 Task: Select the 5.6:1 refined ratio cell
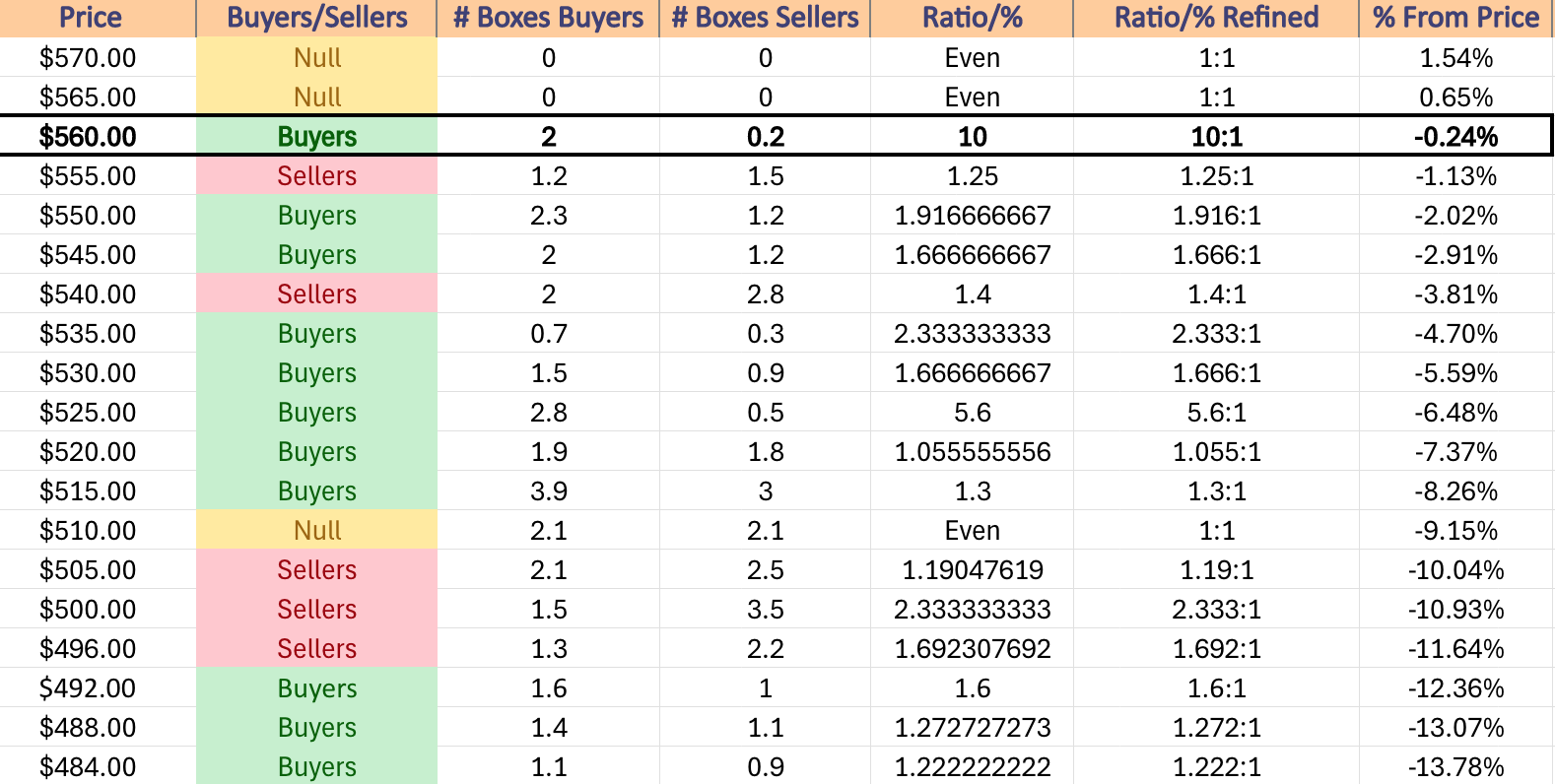(x=1216, y=412)
